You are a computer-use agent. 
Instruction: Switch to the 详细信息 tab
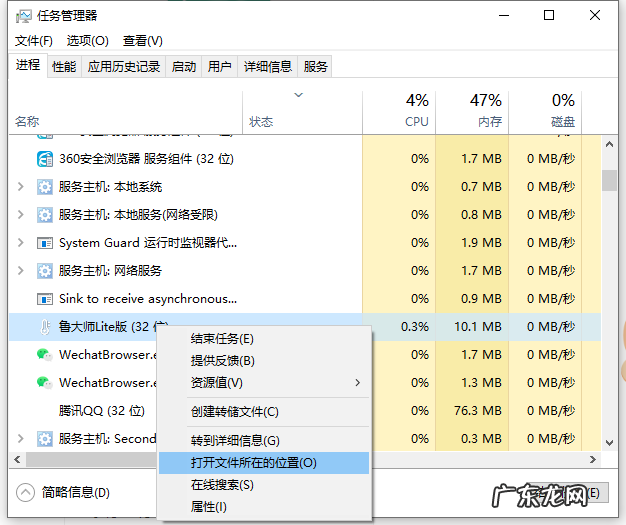pyautogui.click(x=268, y=66)
